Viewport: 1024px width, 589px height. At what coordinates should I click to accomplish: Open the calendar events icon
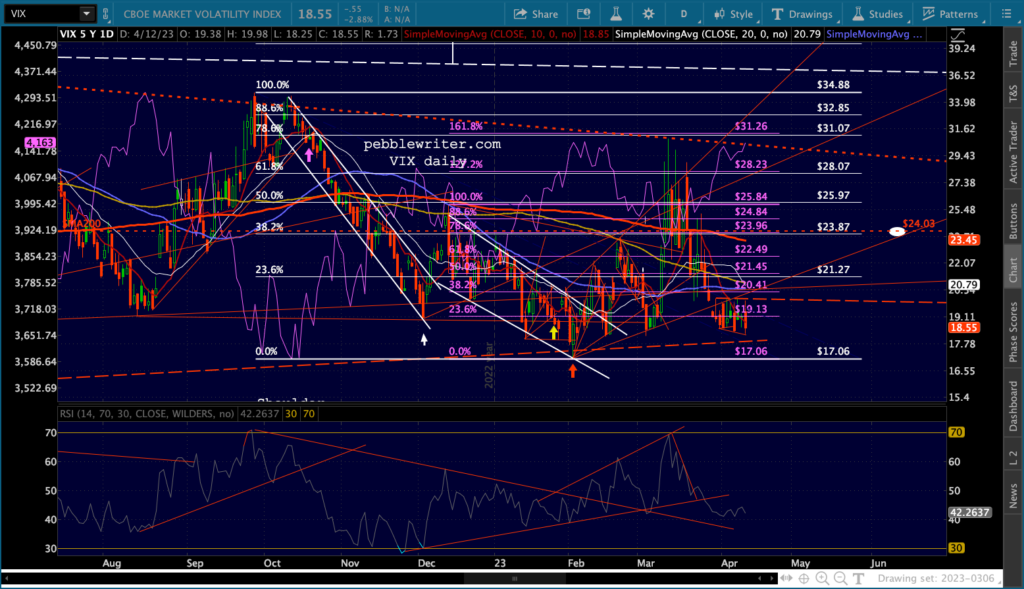(583, 14)
